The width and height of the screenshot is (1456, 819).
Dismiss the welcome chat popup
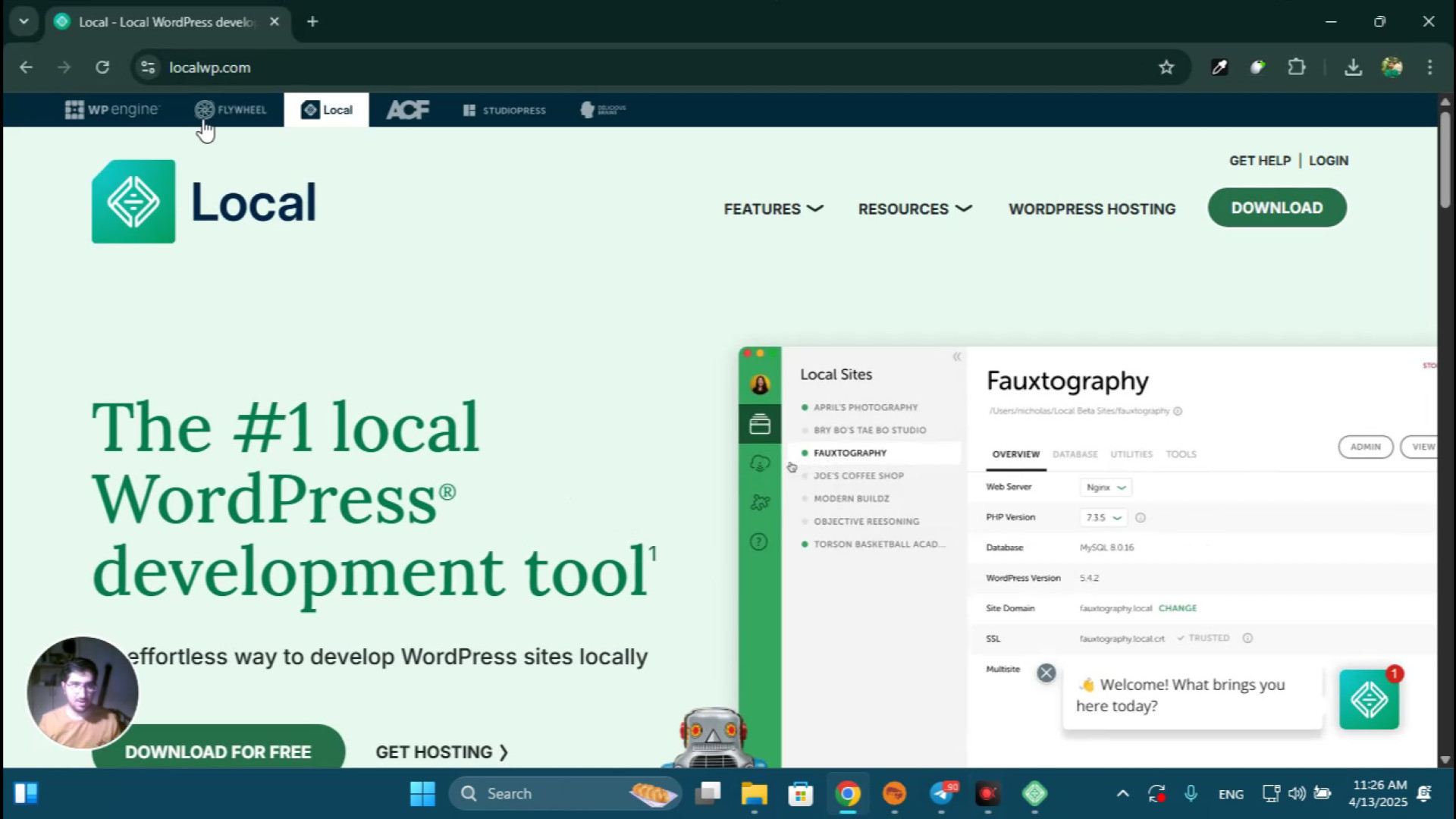[x=1046, y=673]
